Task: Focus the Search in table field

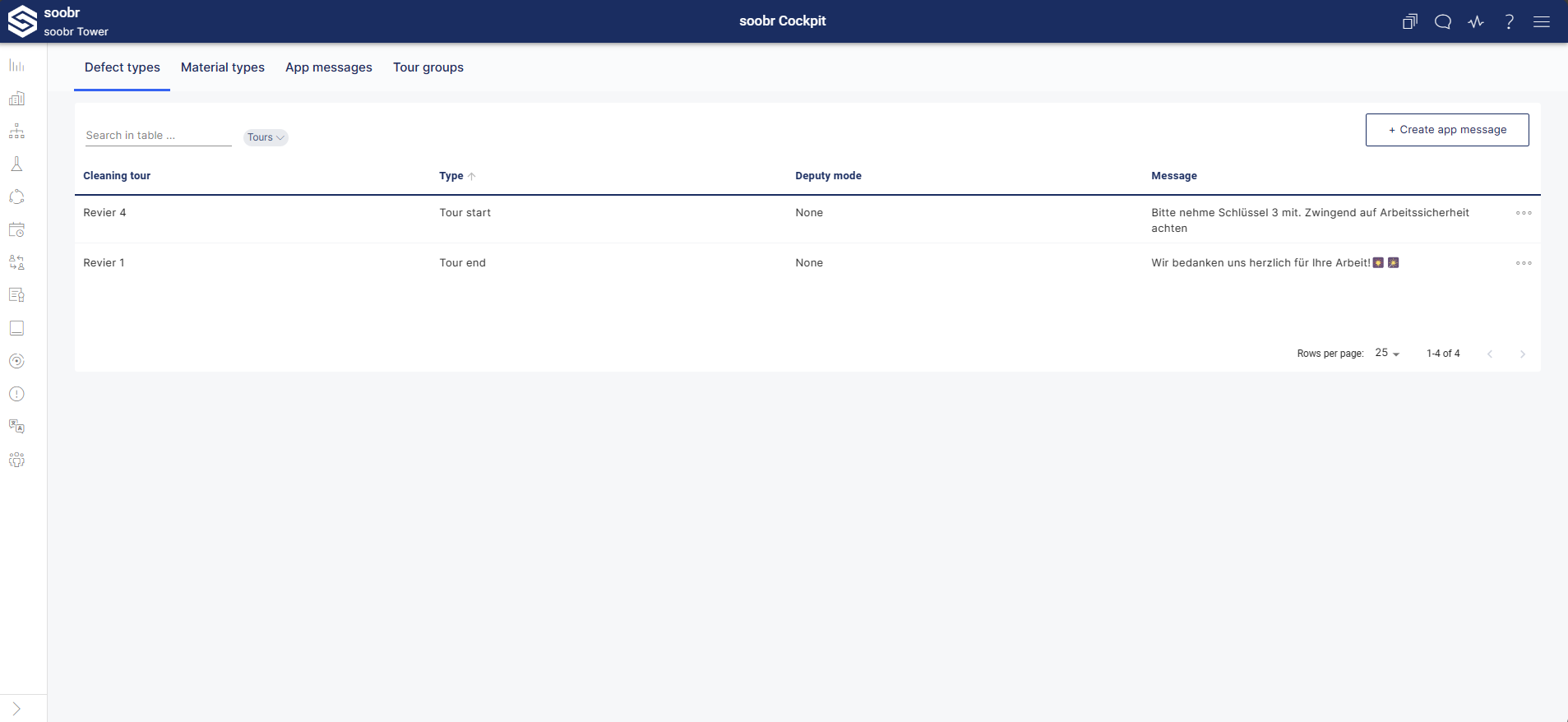Action: tap(158, 136)
